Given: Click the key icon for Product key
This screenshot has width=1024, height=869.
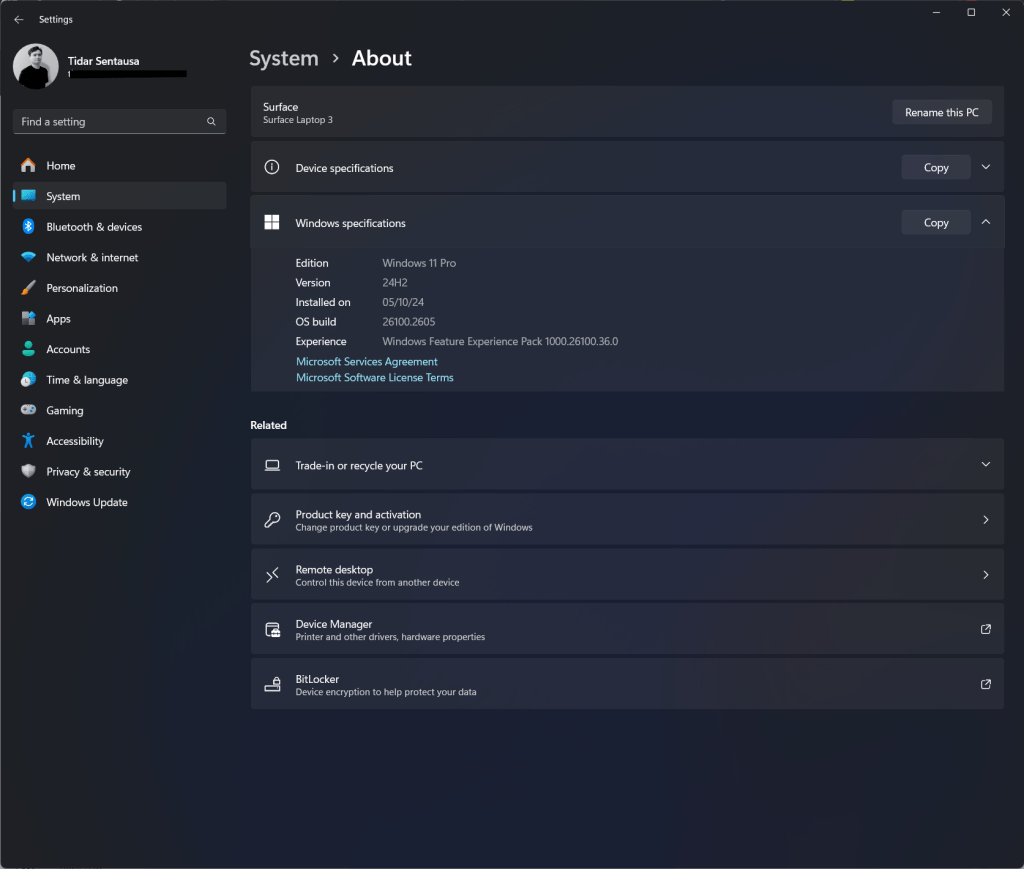Looking at the screenshot, I should pos(272,520).
